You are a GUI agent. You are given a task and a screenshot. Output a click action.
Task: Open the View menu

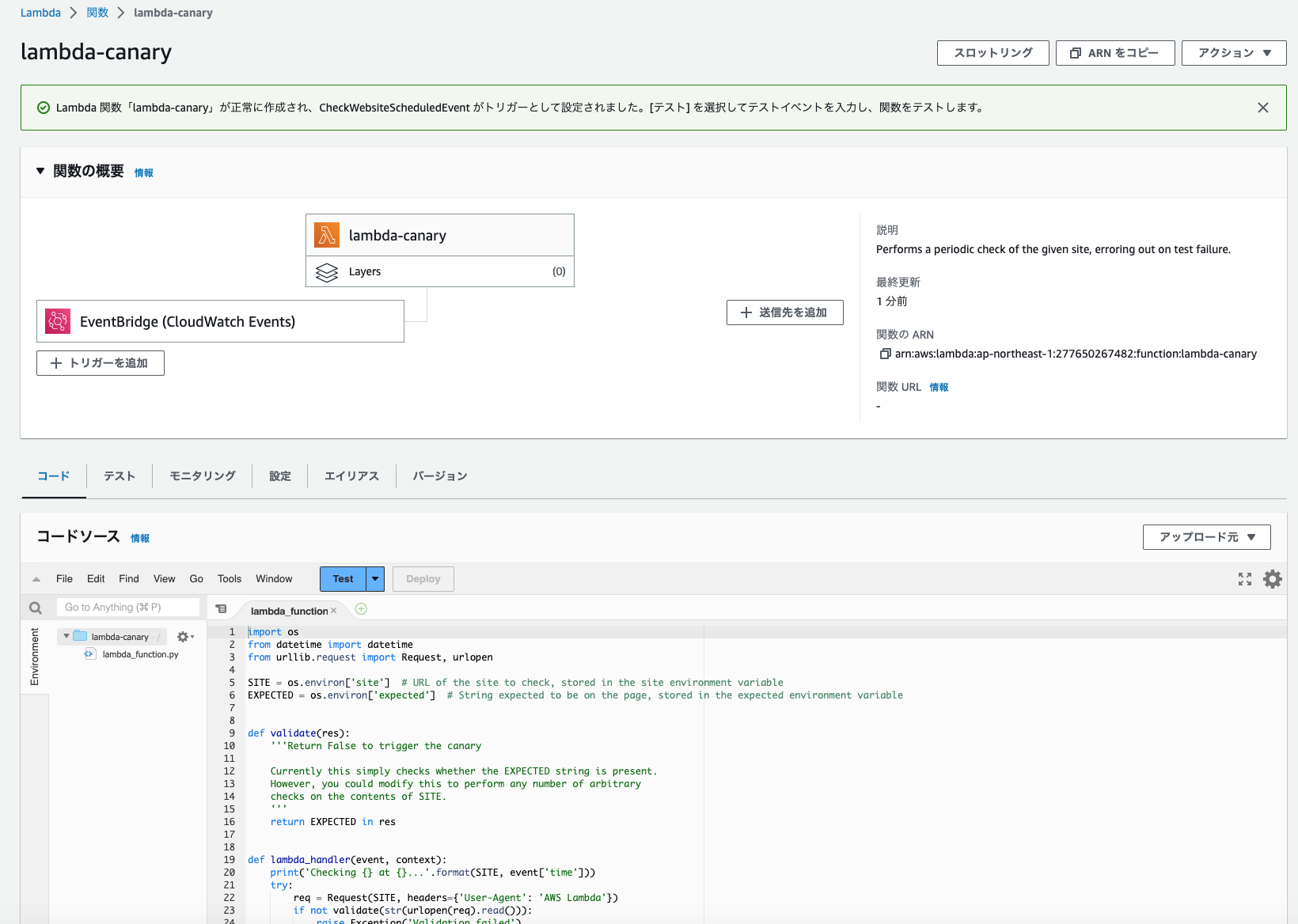pos(165,579)
